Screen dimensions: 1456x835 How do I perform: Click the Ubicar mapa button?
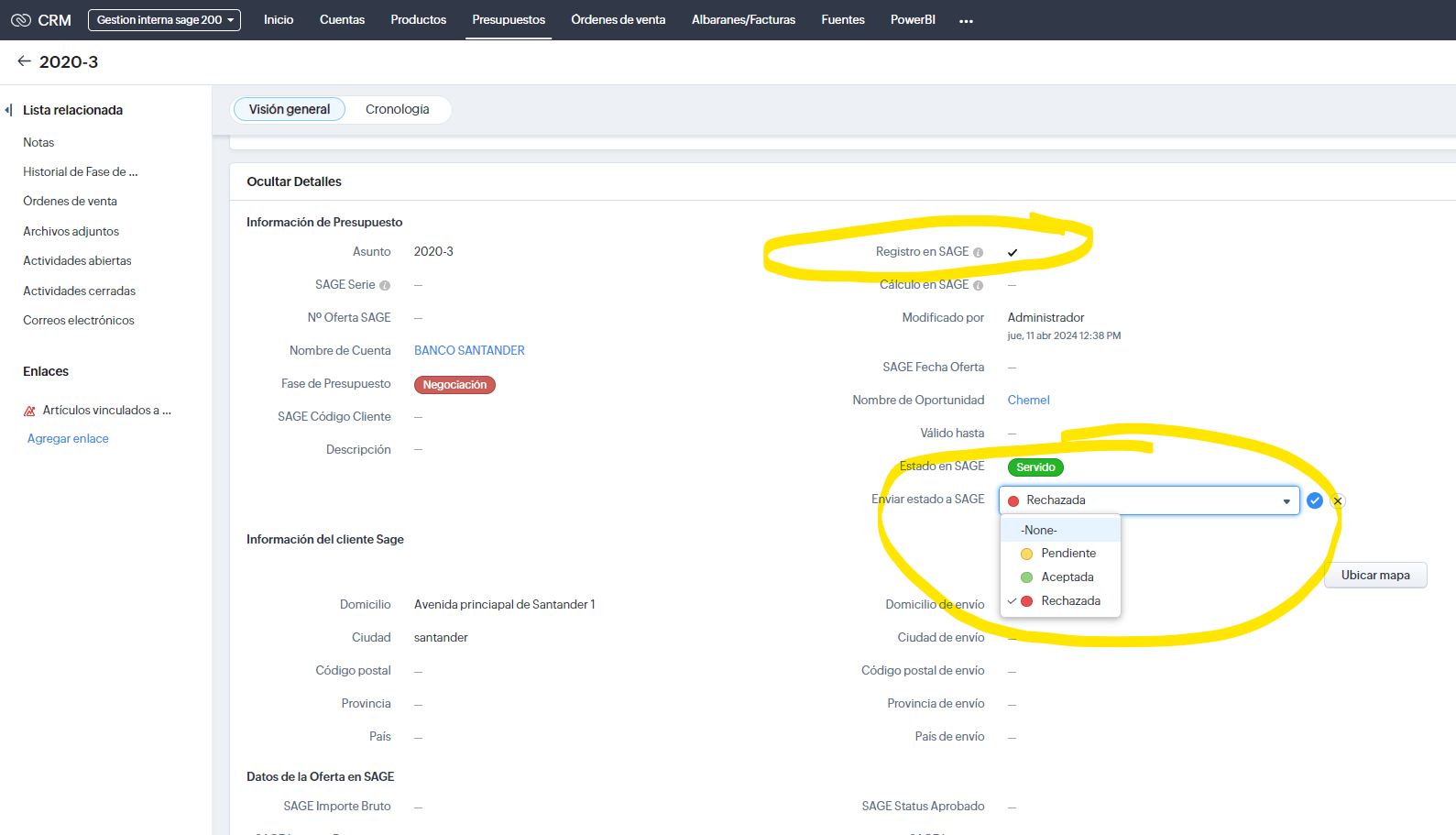coord(1375,576)
